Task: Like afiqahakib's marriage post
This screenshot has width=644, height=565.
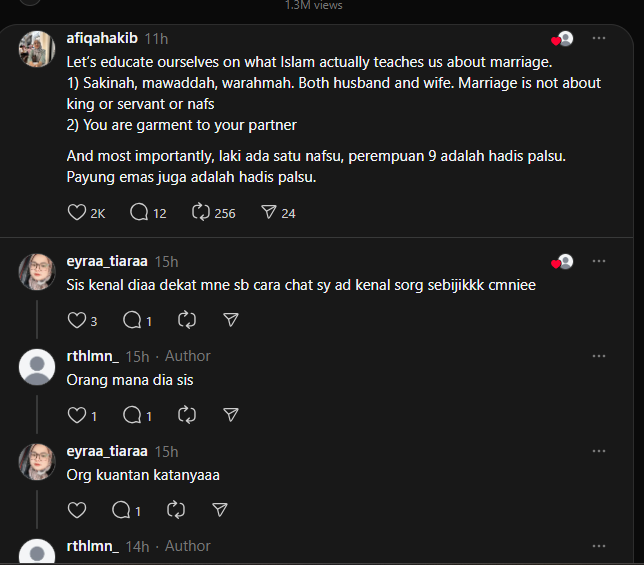Action: coord(77,212)
